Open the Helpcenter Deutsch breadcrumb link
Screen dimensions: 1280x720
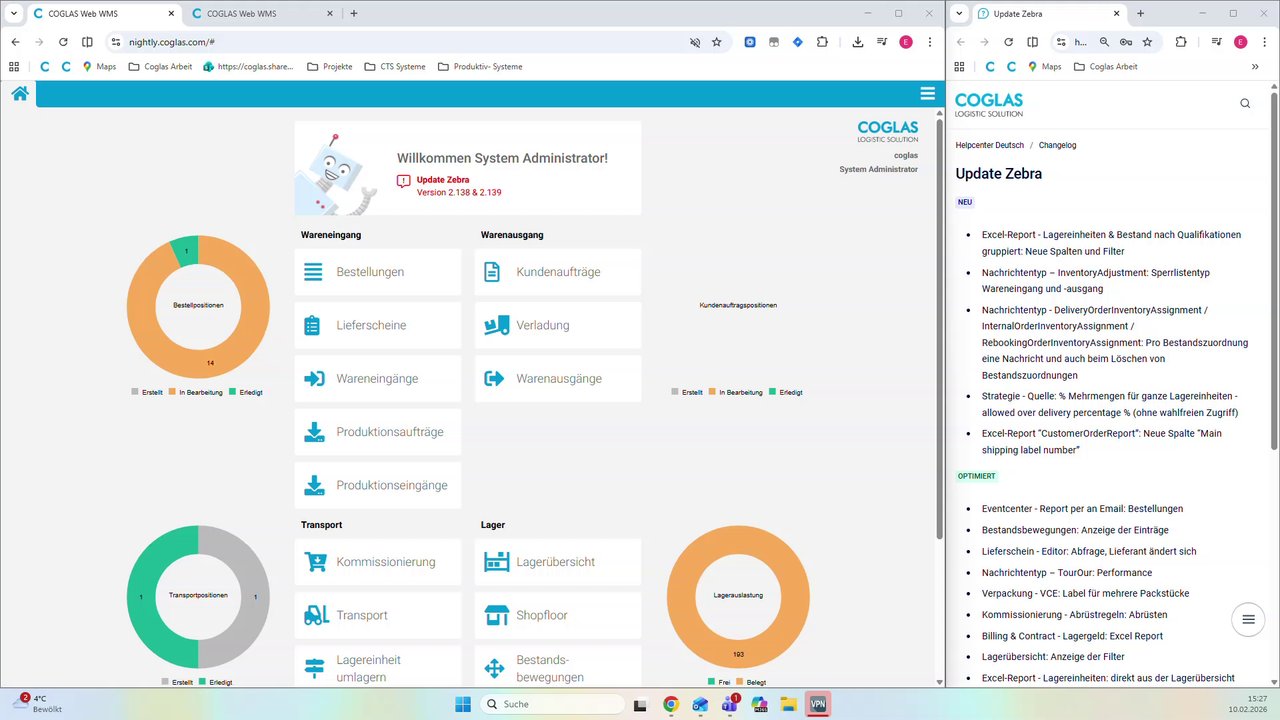pyautogui.click(x=989, y=145)
